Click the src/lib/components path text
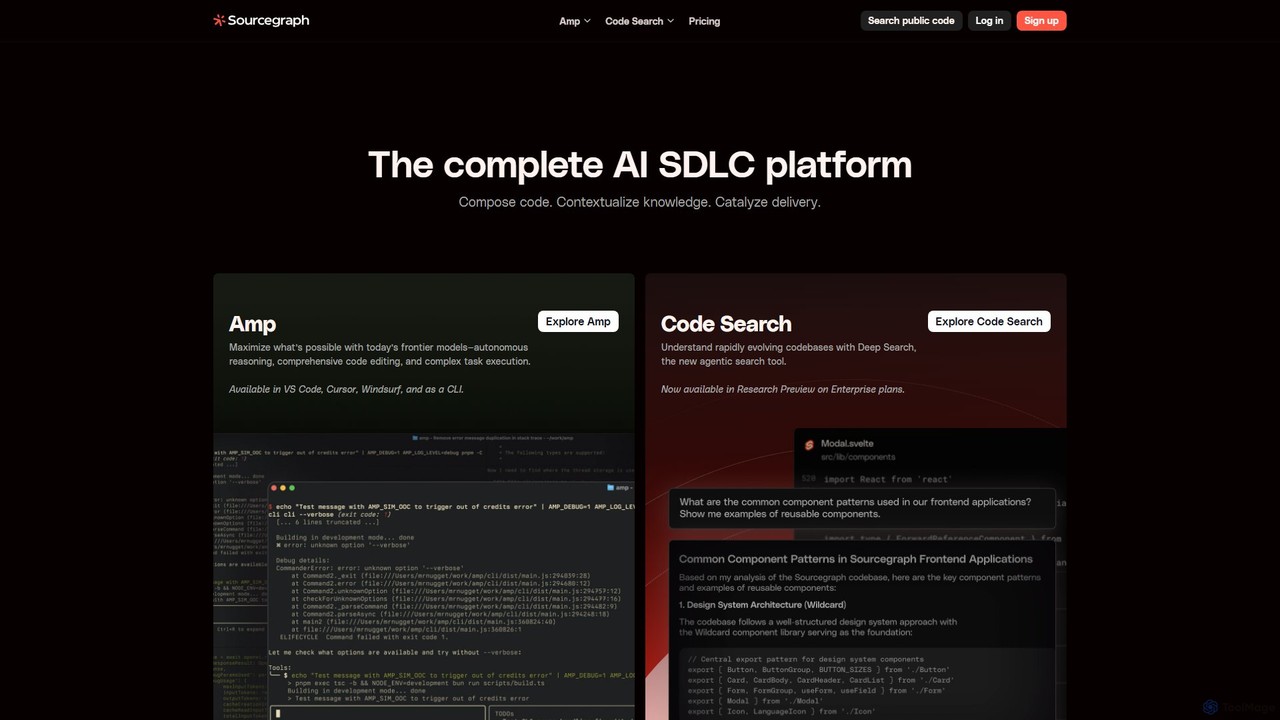Screen dimensions: 1280x720 click(858, 457)
